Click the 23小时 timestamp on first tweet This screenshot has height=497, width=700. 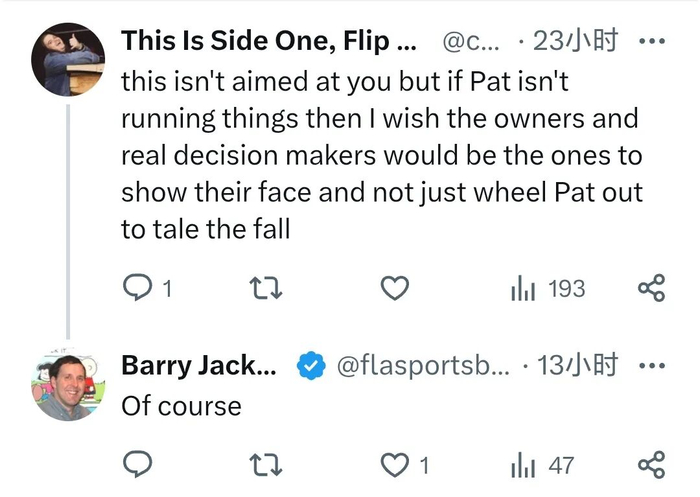click(575, 42)
